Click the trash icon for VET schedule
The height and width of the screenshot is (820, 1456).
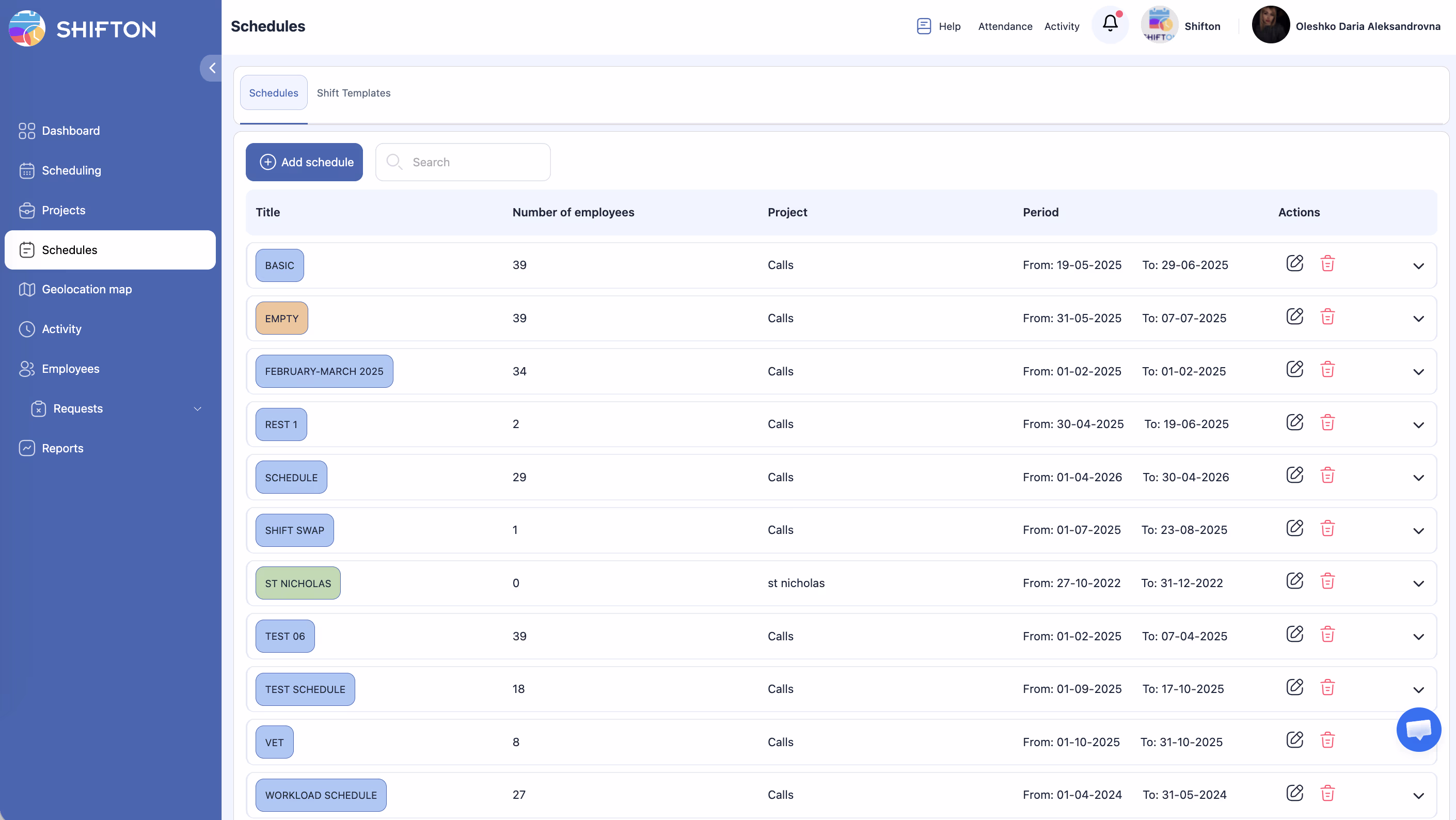pos(1327,740)
